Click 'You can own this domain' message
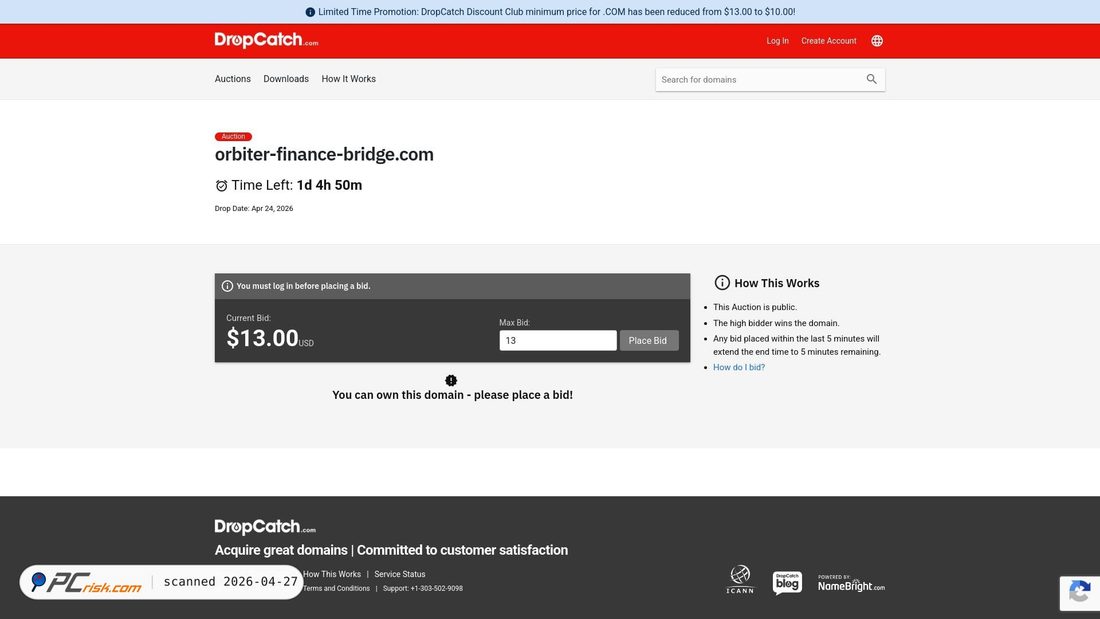Image resolution: width=1100 pixels, height=619 pixels. 452,395
